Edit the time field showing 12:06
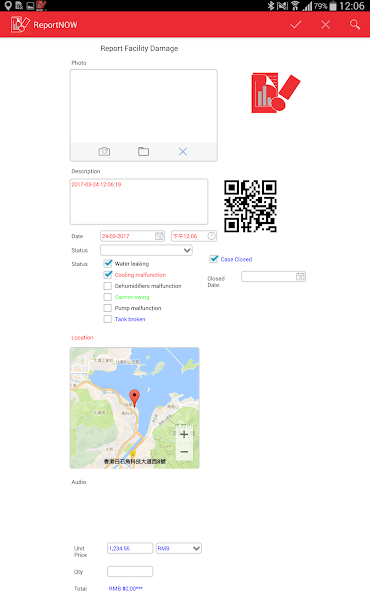This screenshot has height=592, width=370. (194, 236)
